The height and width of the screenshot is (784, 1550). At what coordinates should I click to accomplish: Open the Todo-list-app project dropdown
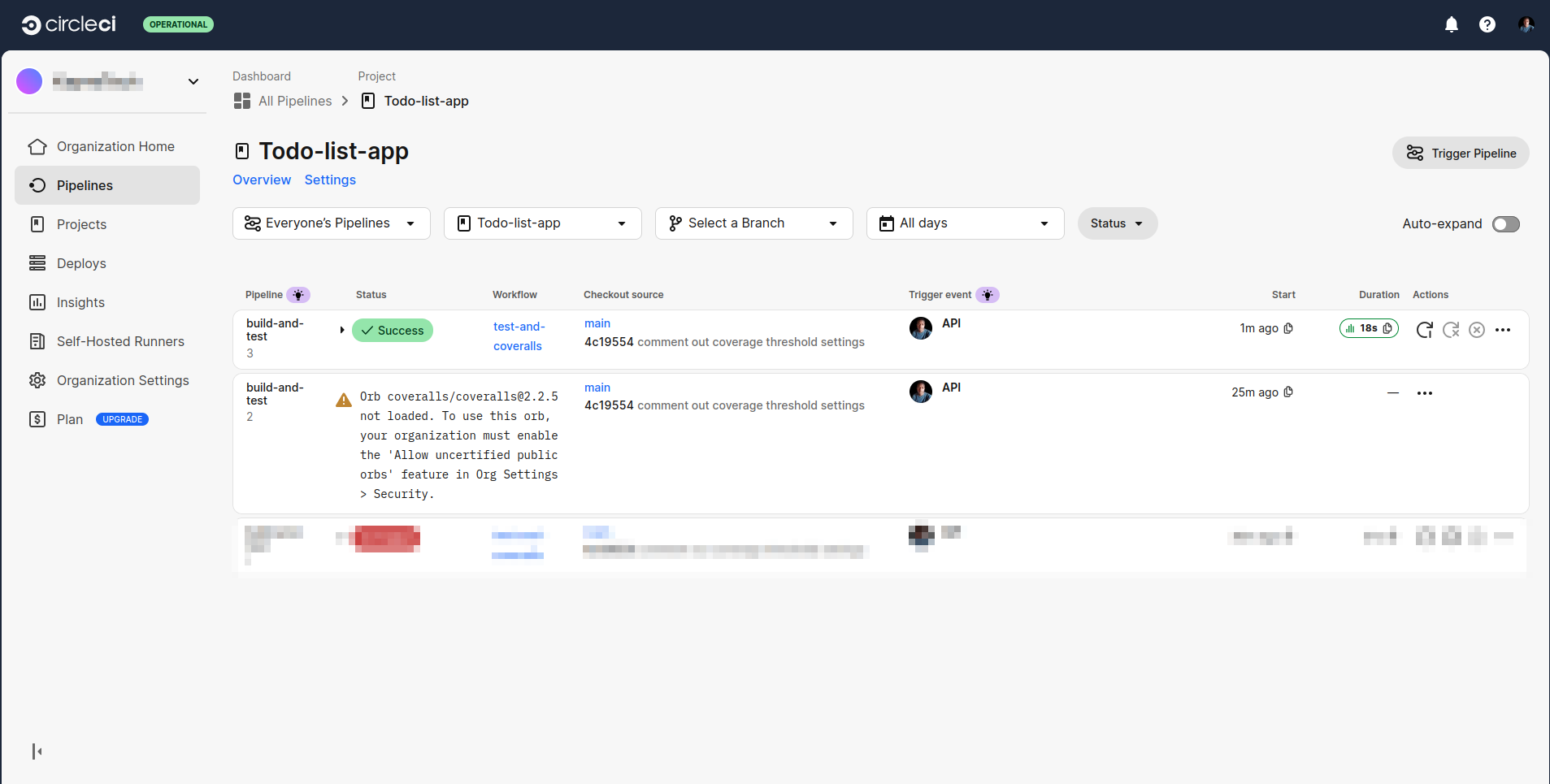coord(543,223)
